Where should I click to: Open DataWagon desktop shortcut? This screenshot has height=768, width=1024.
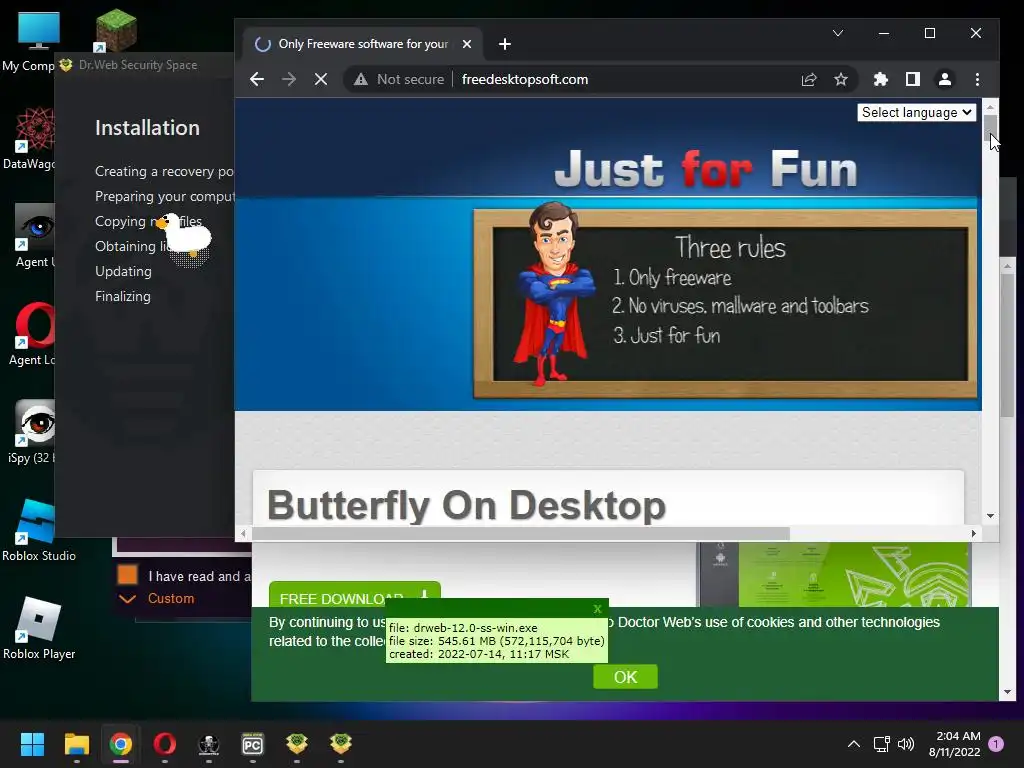pyautogui.click(x=29, y=138)
